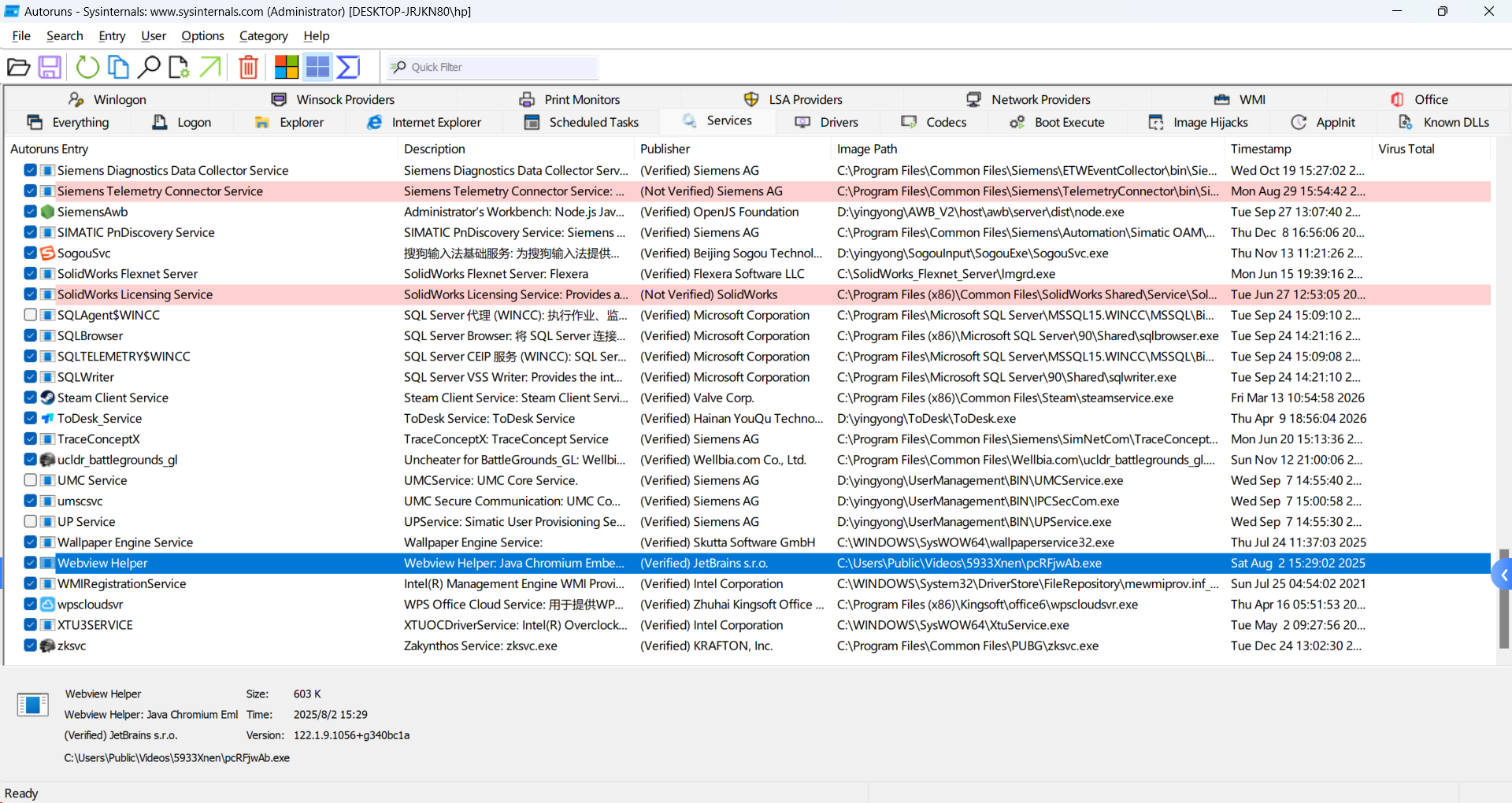Click the green Refresh toolbar icon
Image resolution: width=1512 pixels, height=803 pixels.
pos(87,67)
